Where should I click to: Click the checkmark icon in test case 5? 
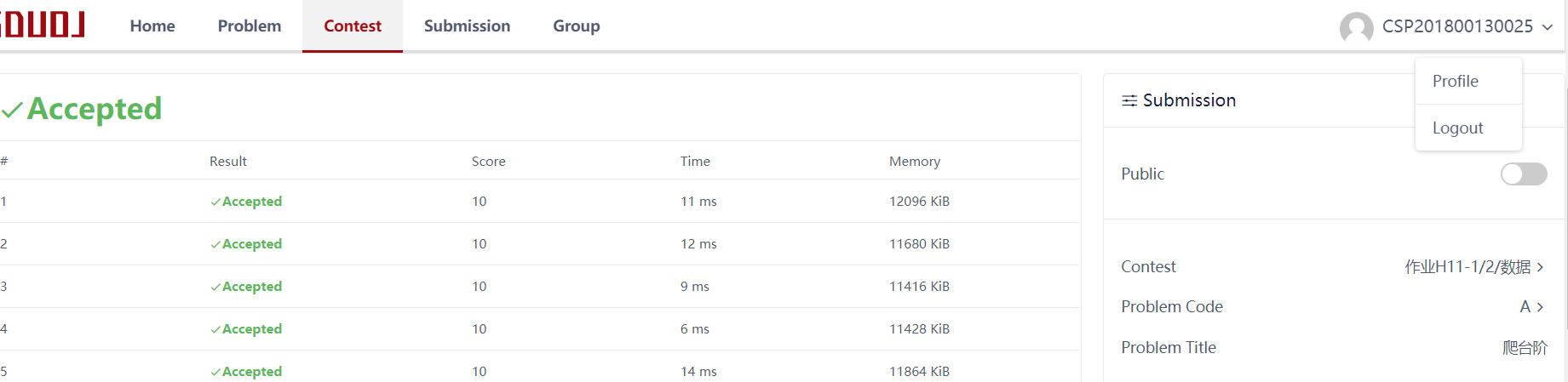pos(215,372)
